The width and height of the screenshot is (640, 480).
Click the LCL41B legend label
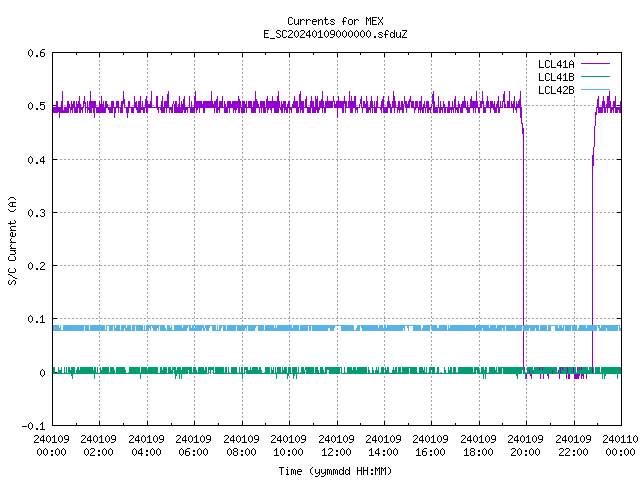pos(556,77)
